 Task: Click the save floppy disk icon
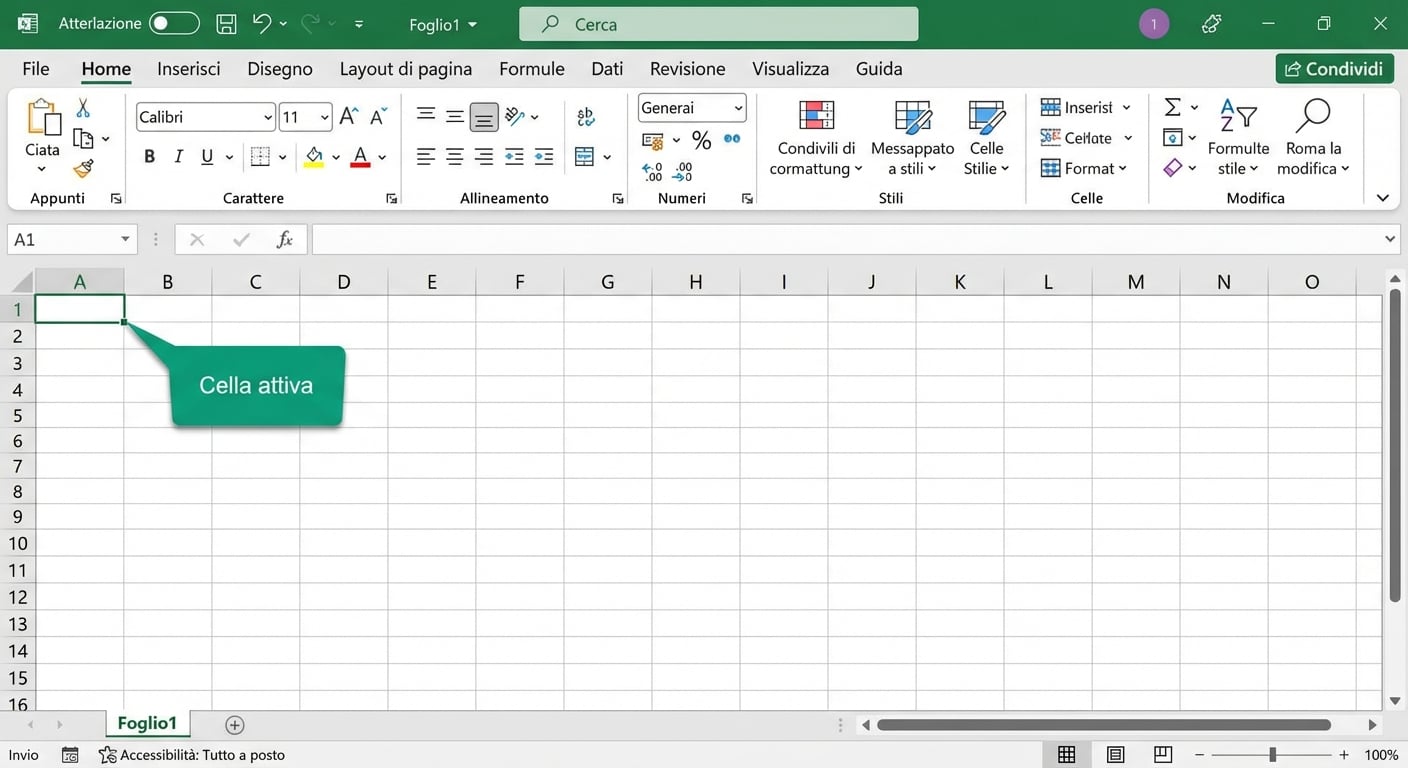(x=227, y=24)
